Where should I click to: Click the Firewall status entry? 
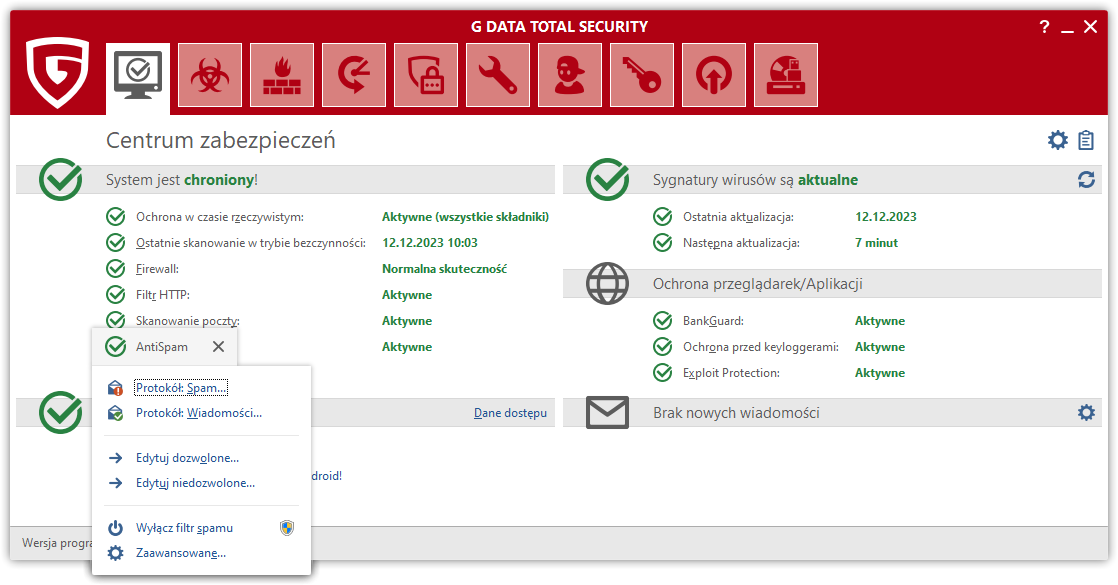click(158, 269)
